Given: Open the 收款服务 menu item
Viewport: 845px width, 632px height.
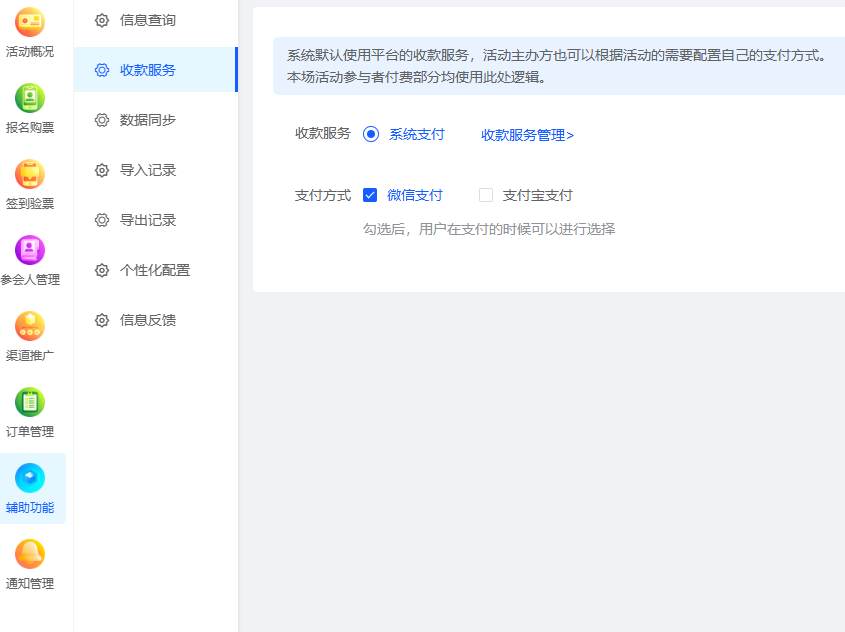Looking at the screenshot, I should point(155,70).
